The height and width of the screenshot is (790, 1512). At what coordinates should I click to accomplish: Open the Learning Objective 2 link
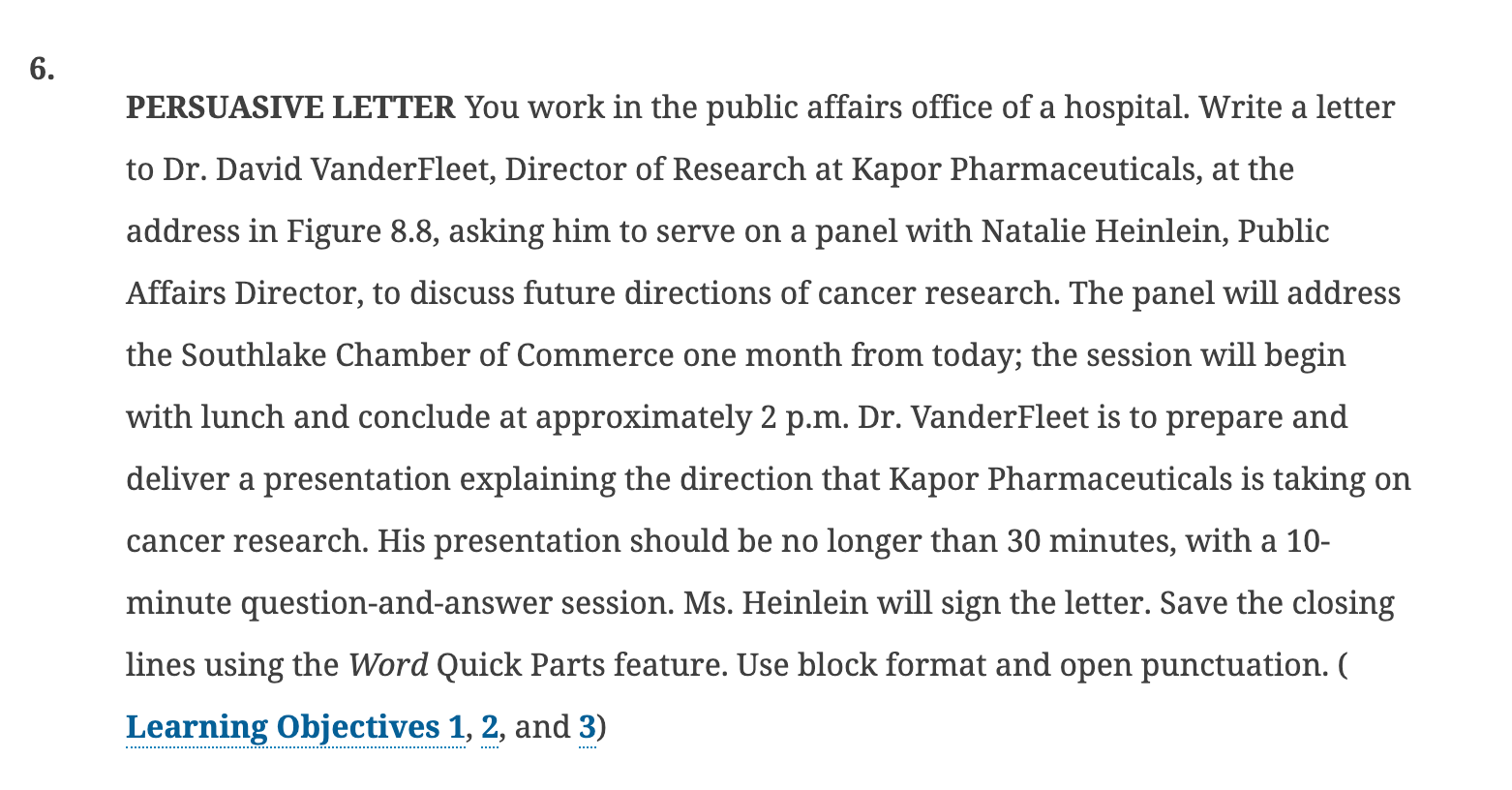point(490,727)
